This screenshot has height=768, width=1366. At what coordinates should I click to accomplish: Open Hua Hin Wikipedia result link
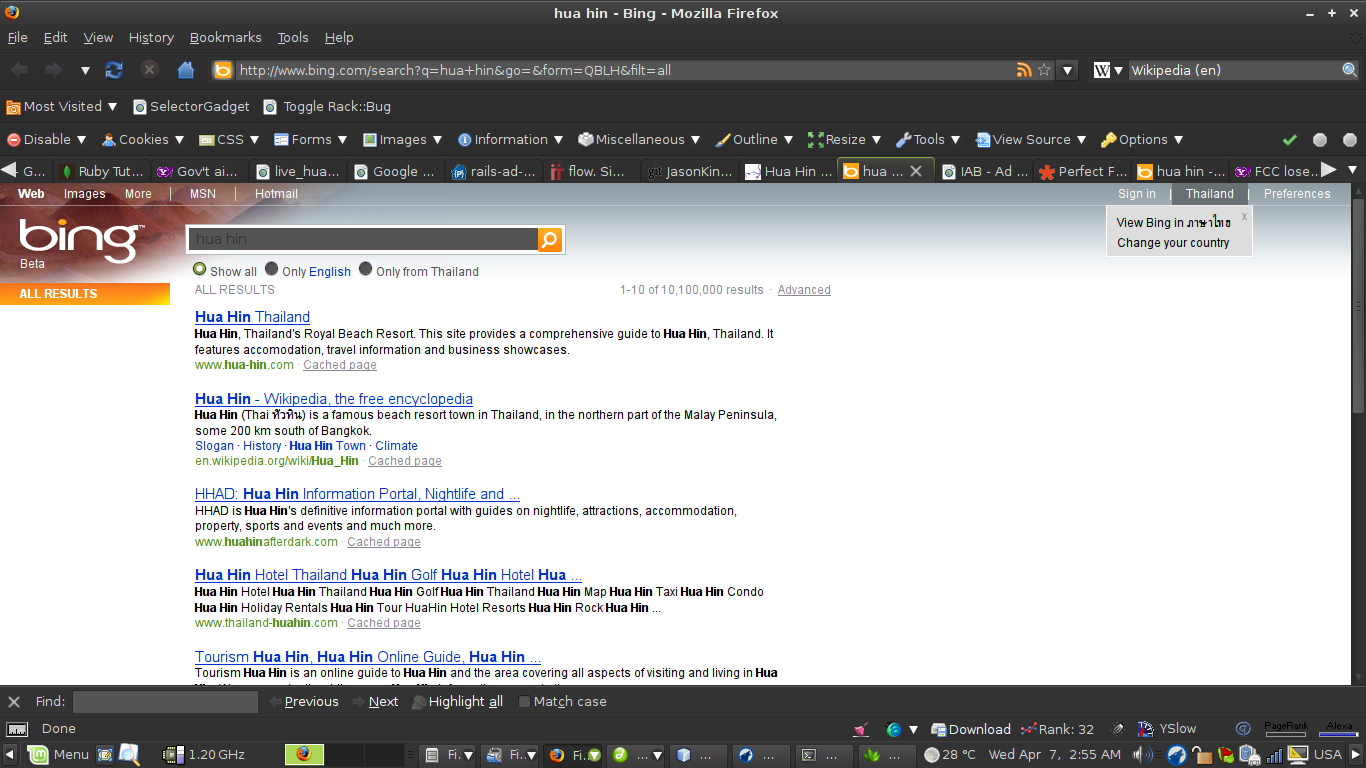pyautogui.click(x=334, y=399)
